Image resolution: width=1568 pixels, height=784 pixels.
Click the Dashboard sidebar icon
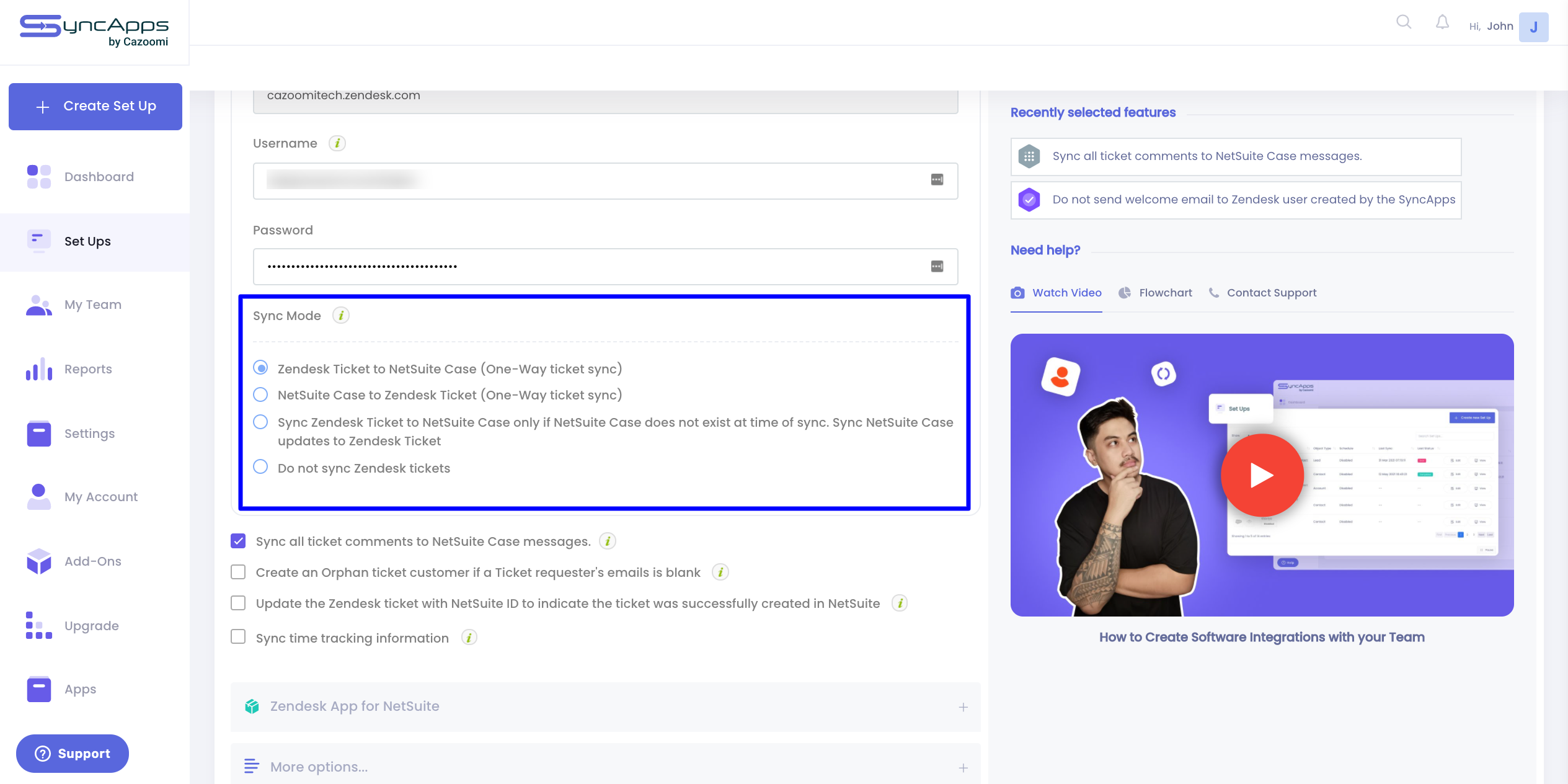[38, 177]
